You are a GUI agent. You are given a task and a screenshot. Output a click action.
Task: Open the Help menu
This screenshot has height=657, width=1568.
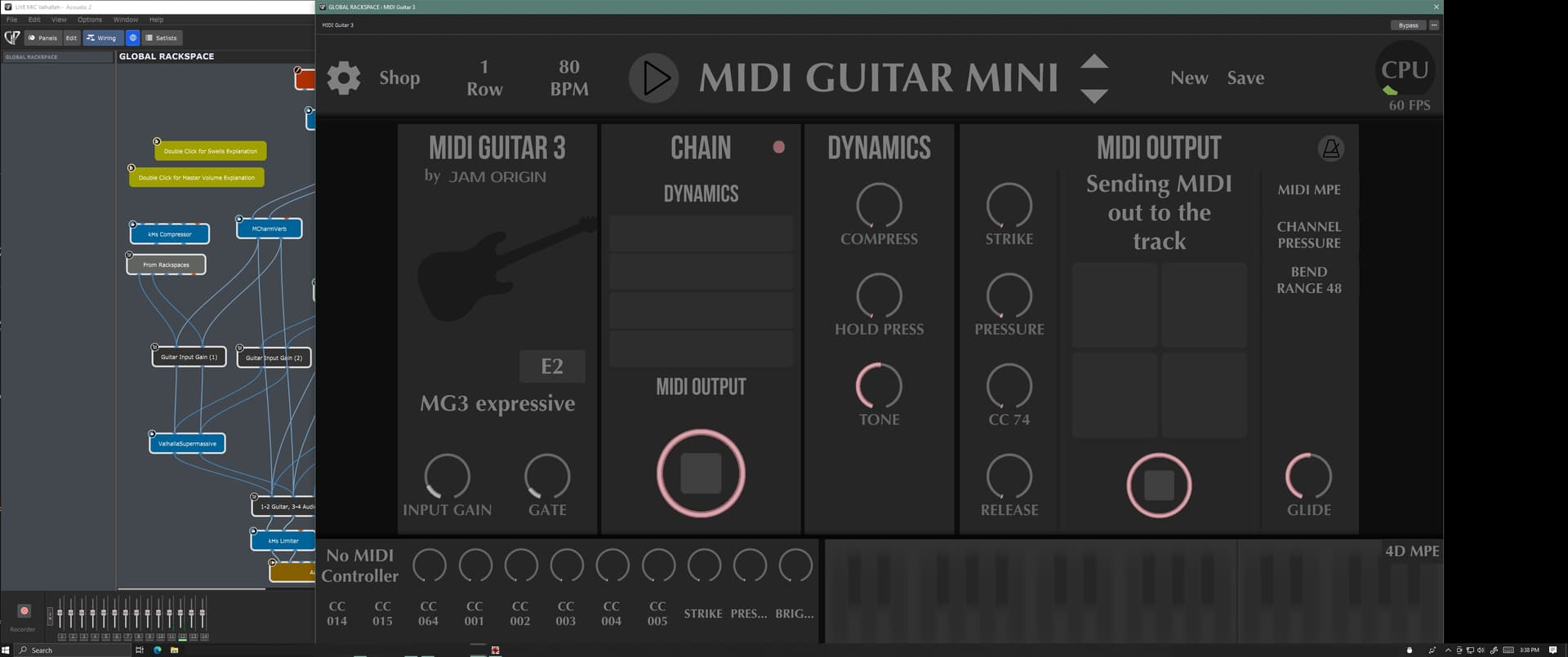pyautogui.click(x=156, y=20)
